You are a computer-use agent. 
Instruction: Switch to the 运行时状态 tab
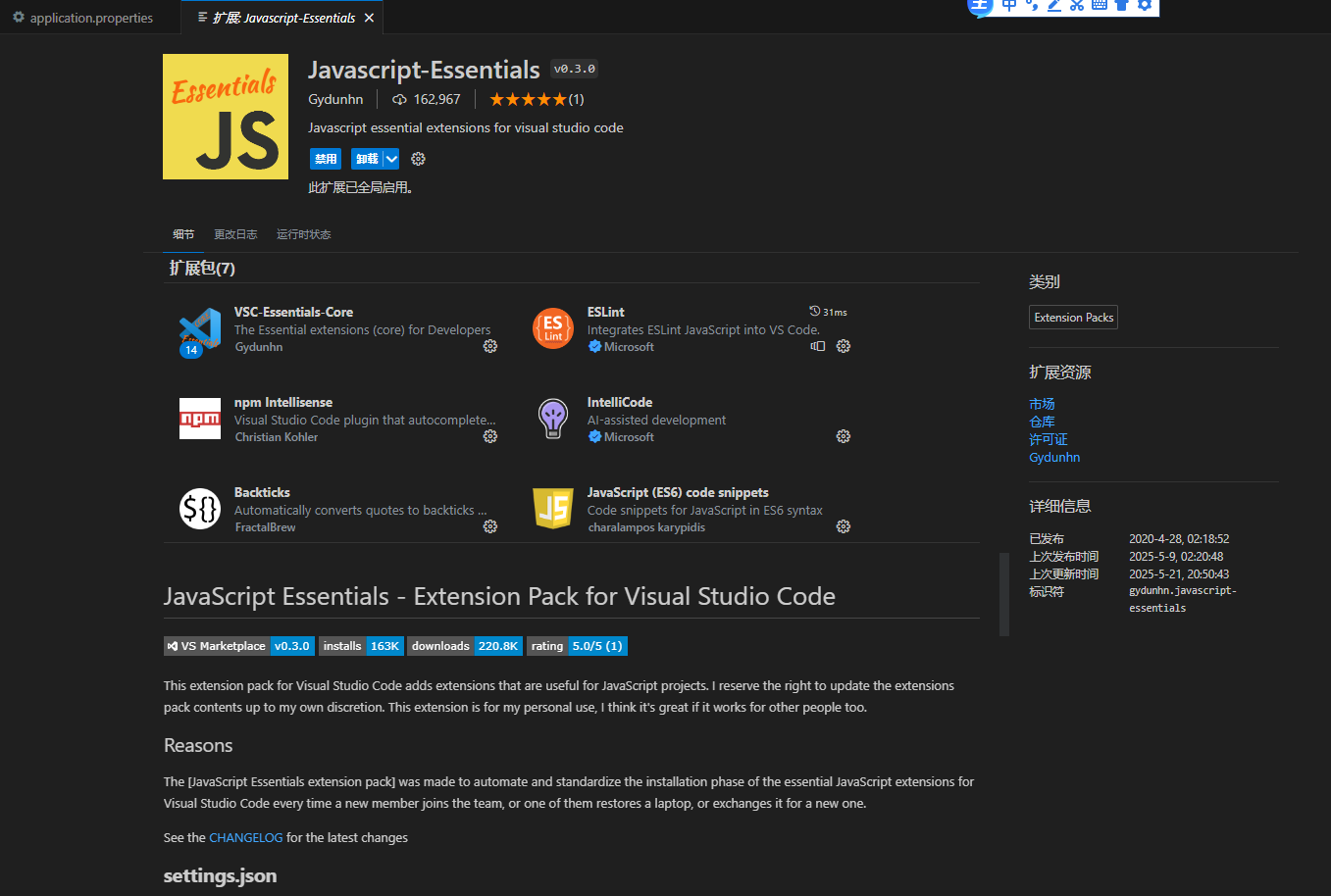[304, 234]
